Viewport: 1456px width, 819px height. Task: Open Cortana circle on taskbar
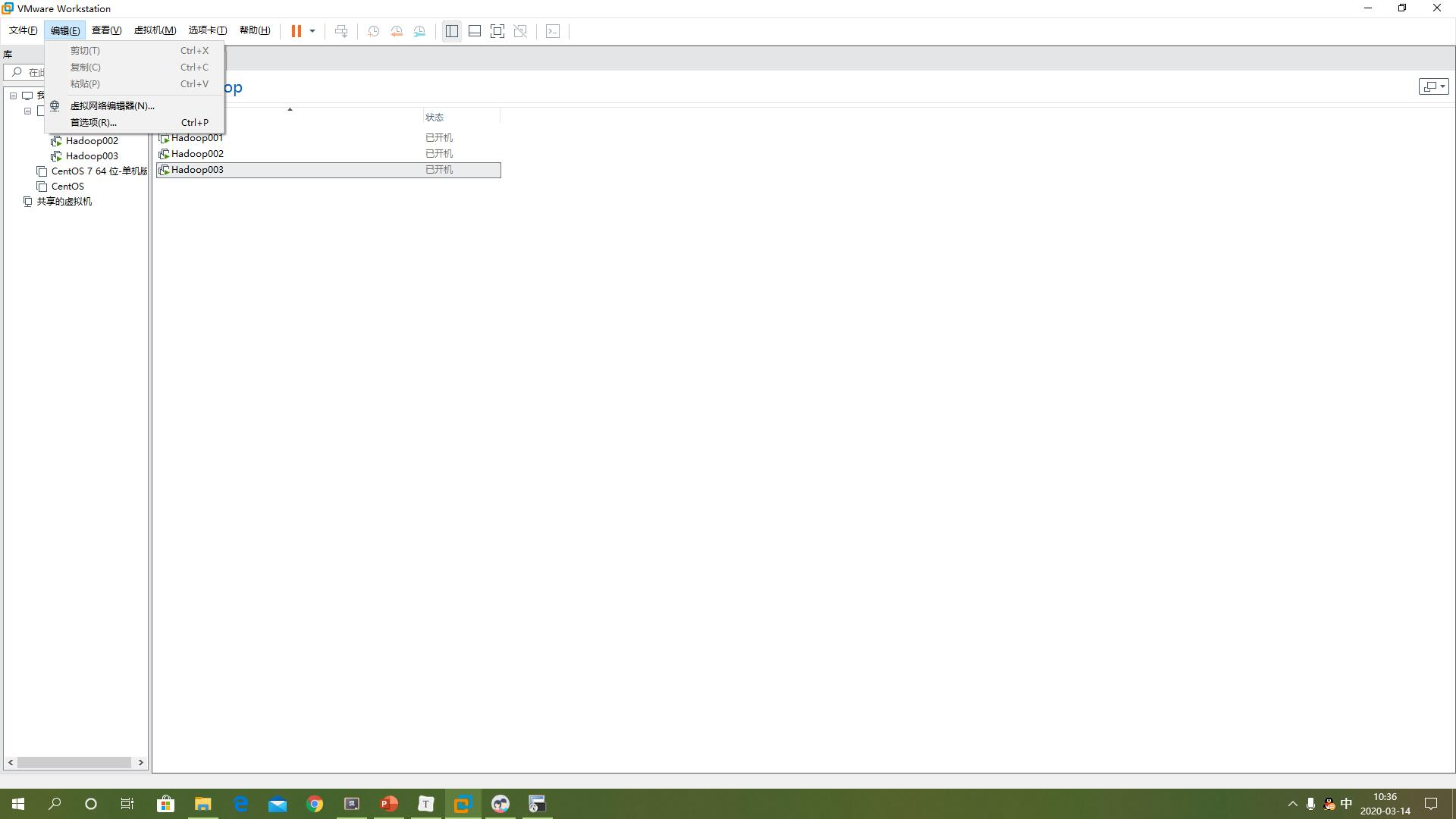[x=91, y=804]
